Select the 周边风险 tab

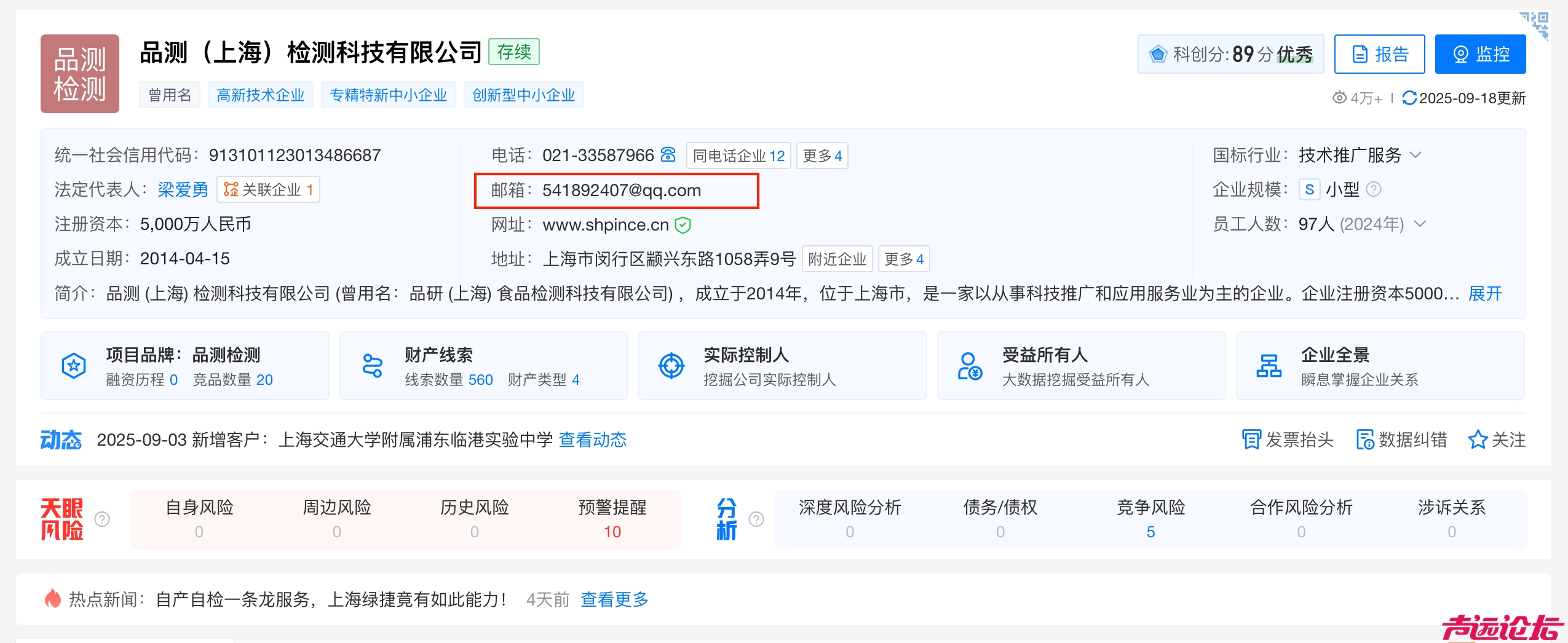[337, 519]
